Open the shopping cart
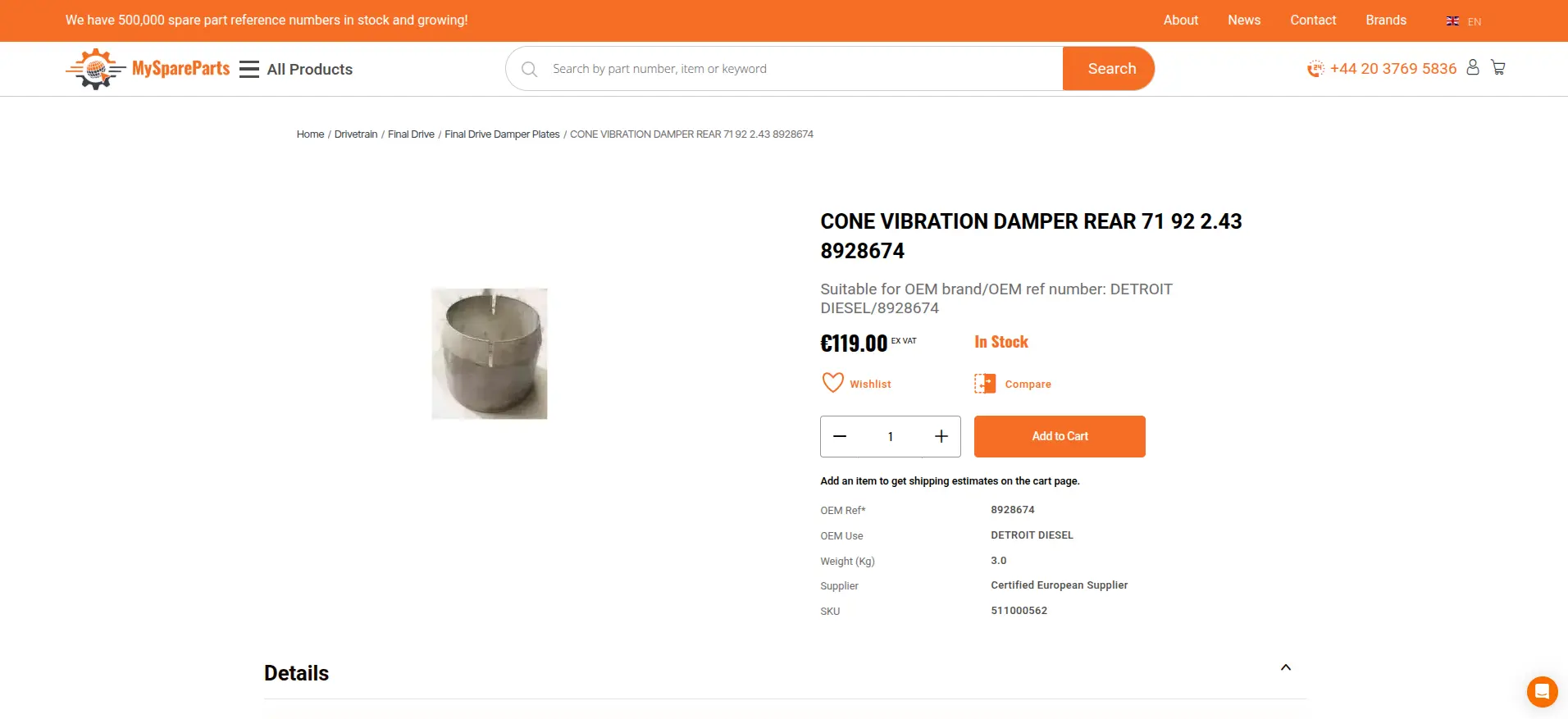The height and width of the screenshot is (719, 1568). [x=1498, y=67]
